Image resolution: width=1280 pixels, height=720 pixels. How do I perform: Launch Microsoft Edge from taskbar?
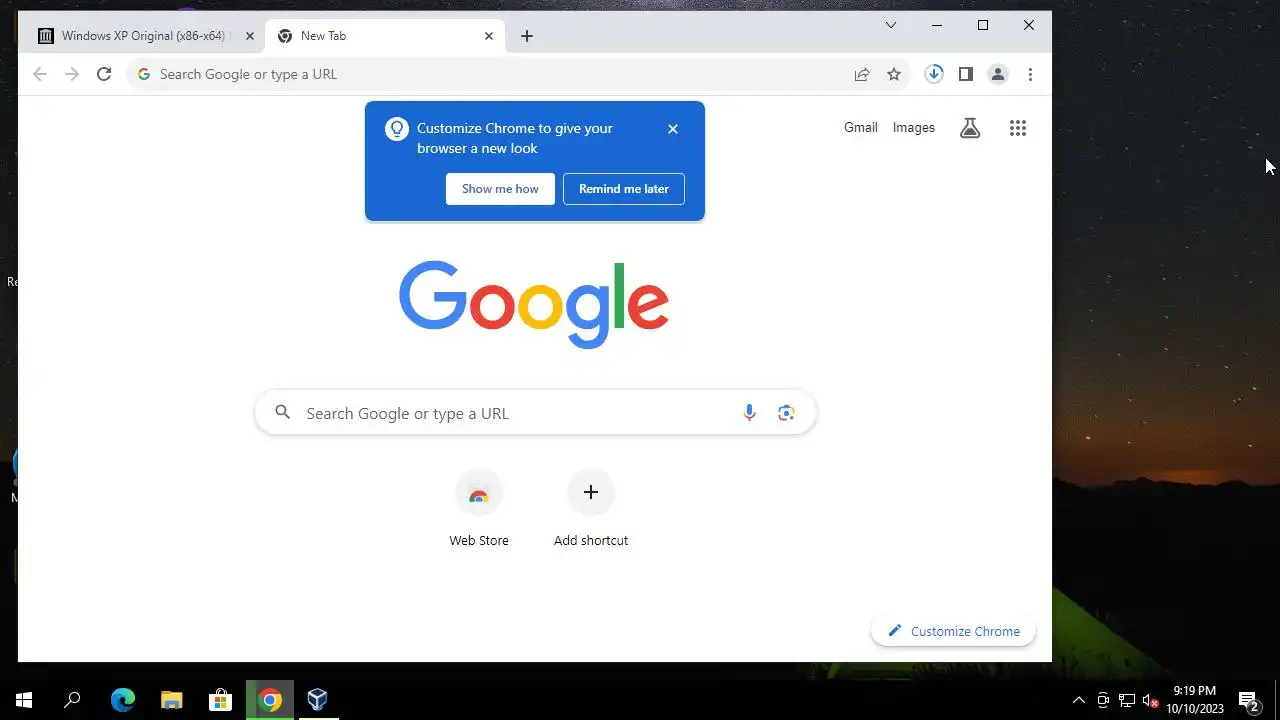(122, 700)
